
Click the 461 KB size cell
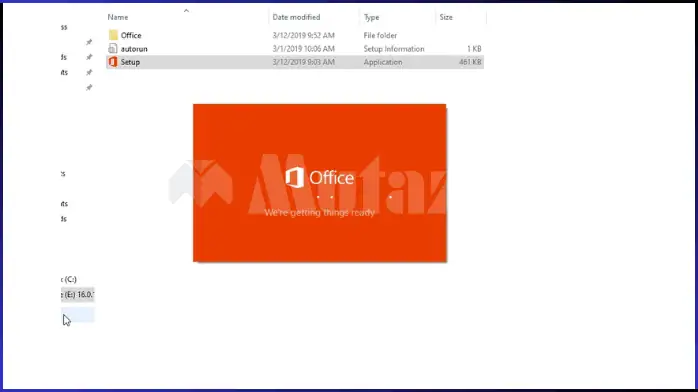pyautogui.click(x=470, y=62)
